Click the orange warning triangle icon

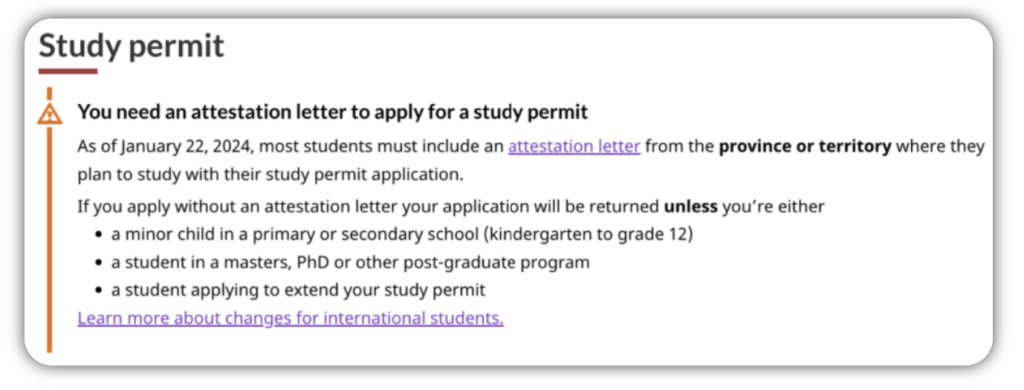coord(50,114)
